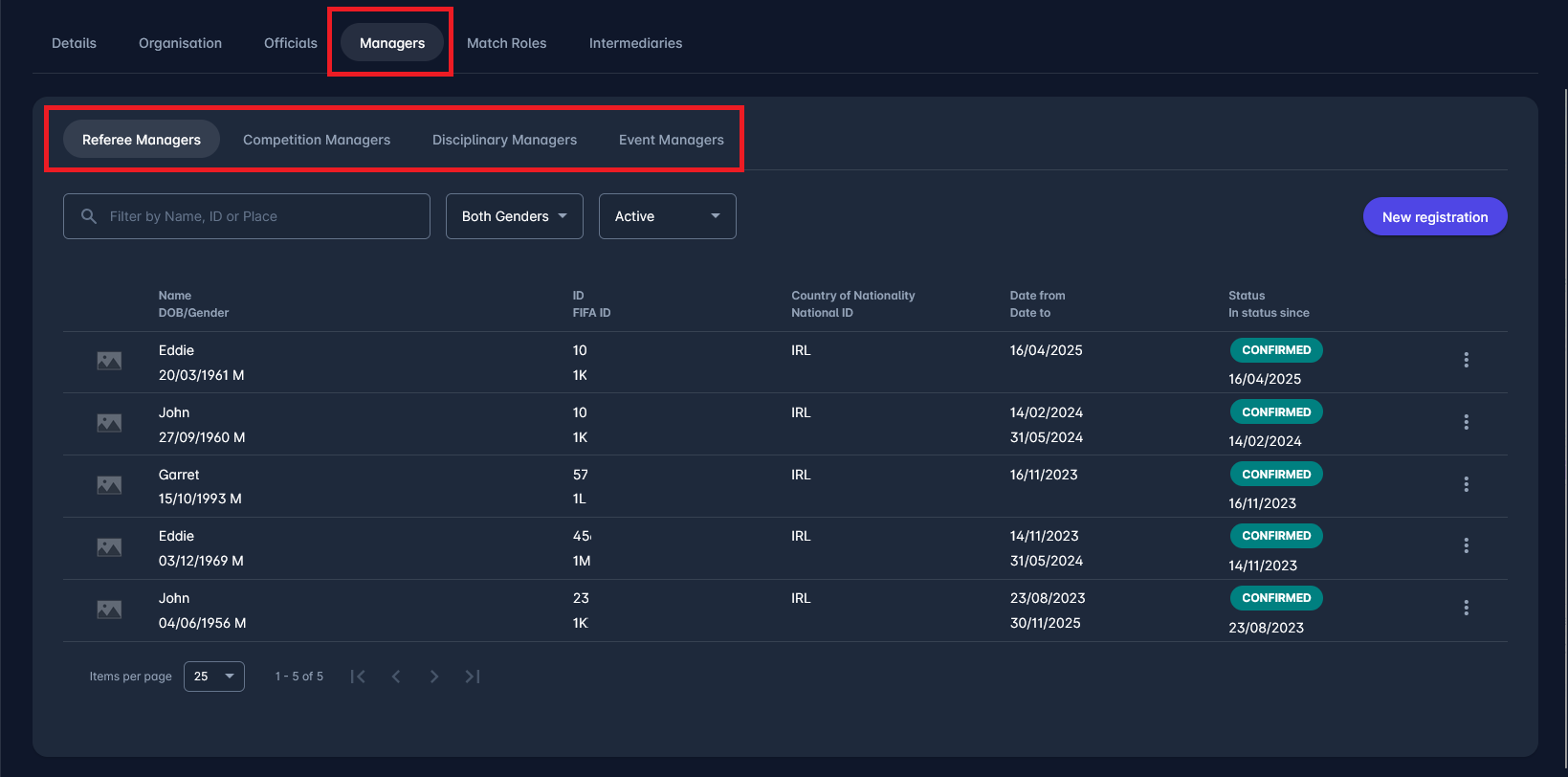Go to the first page of results
1568x777 pixels.
point(358,677)
